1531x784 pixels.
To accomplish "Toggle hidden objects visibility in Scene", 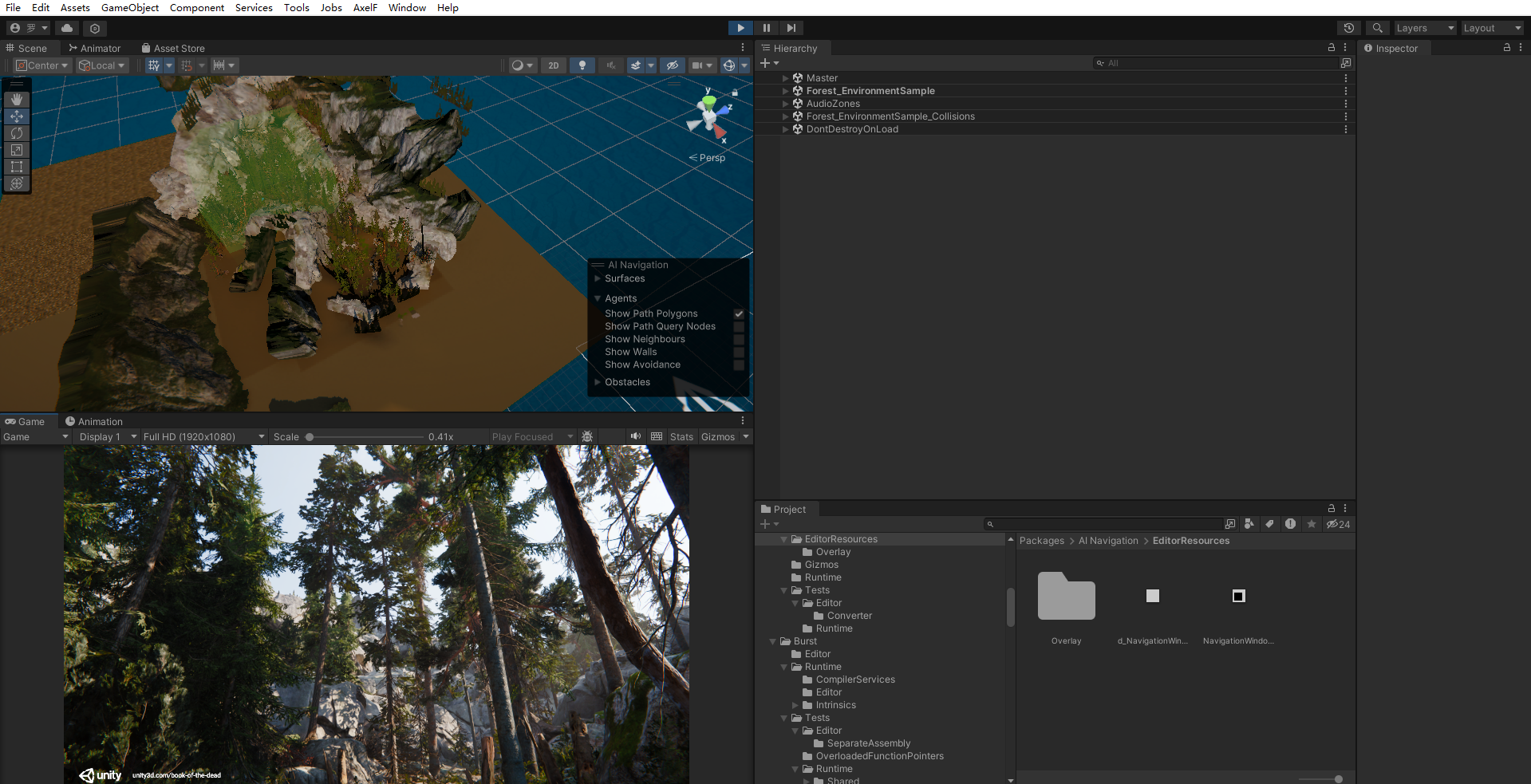I will [673, 65].
